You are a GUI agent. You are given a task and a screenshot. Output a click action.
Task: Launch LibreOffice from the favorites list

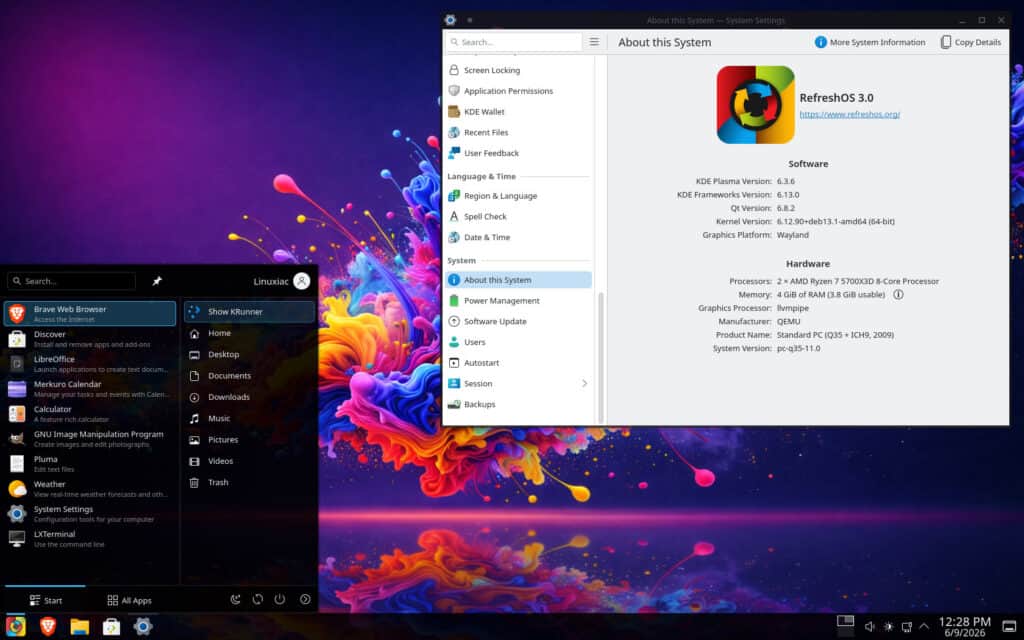(x=90, y=364)
